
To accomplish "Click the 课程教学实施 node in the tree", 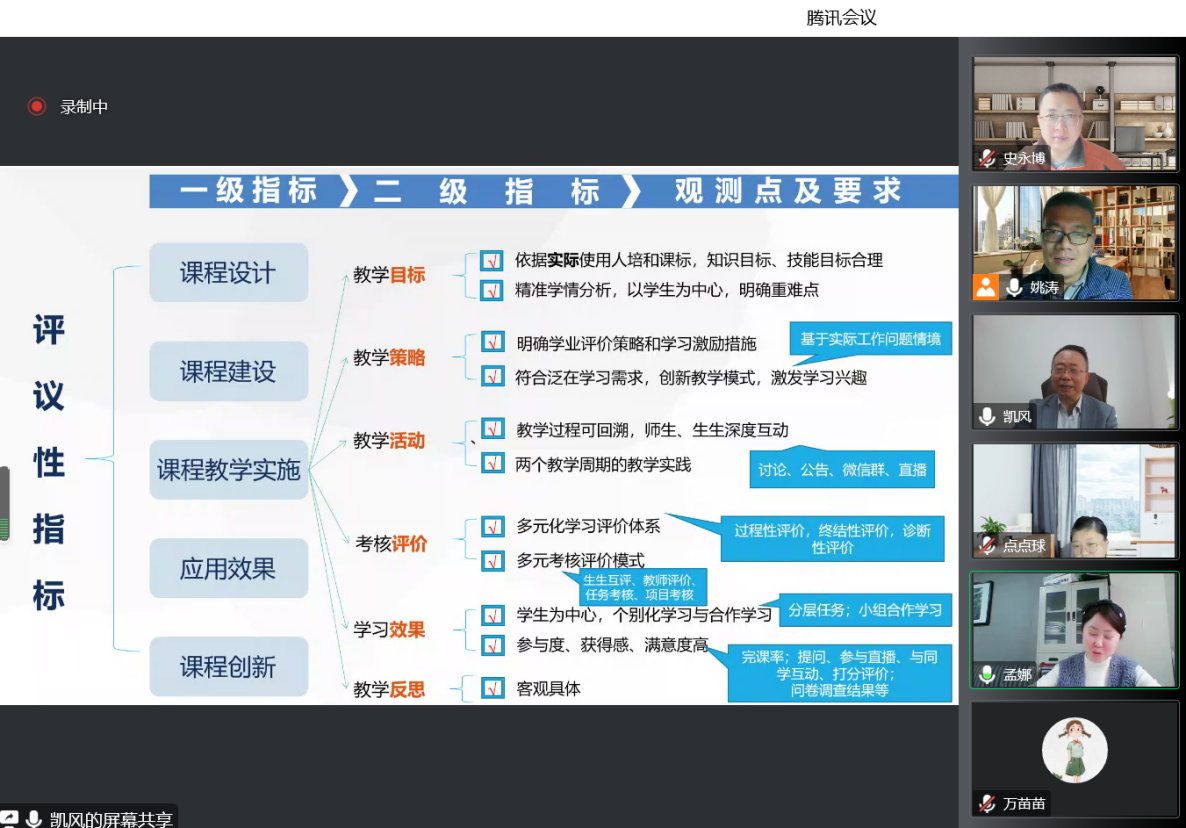I will [229, 470].
